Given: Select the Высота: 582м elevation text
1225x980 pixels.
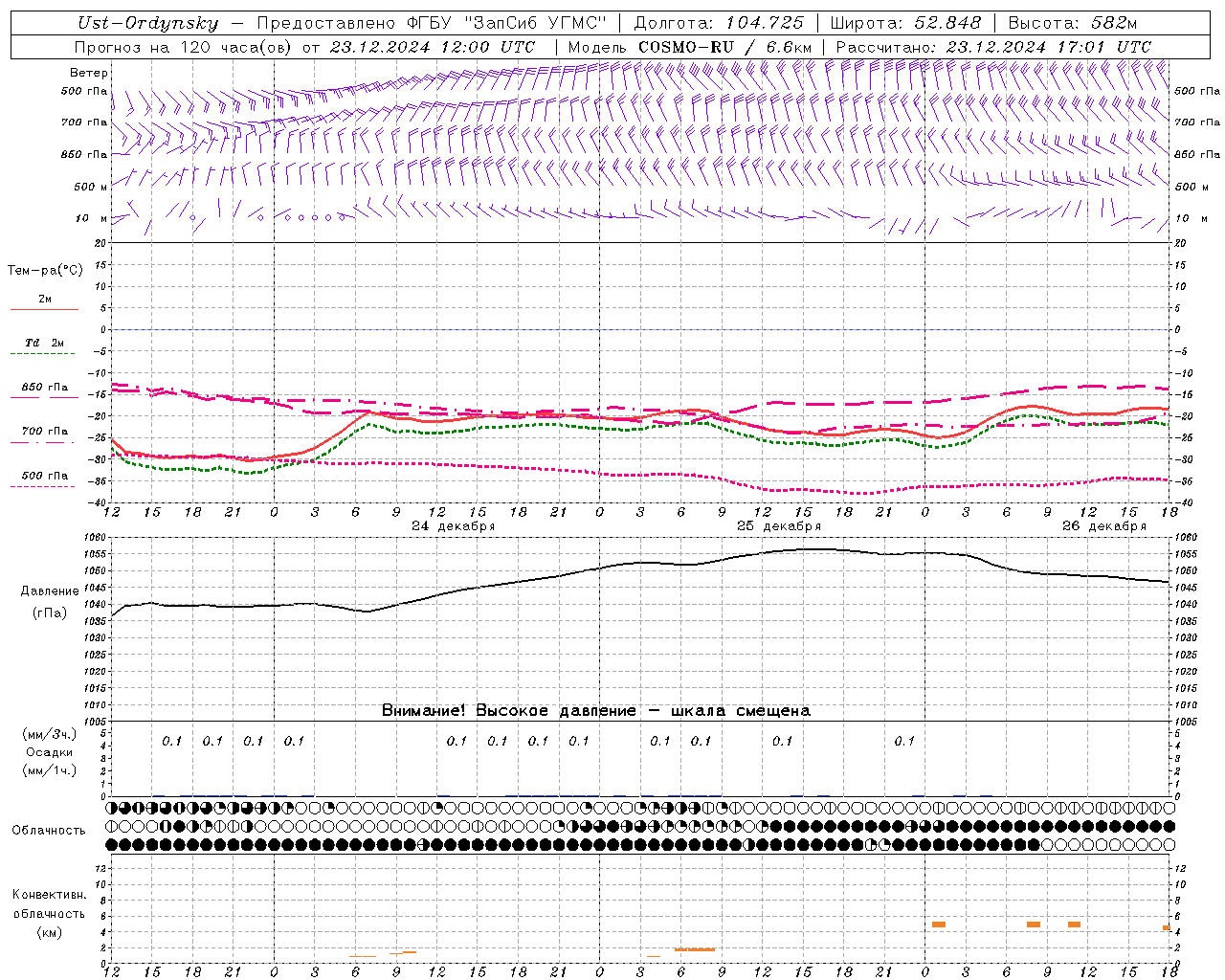Looking at the screenshot, I should 1072,23.
